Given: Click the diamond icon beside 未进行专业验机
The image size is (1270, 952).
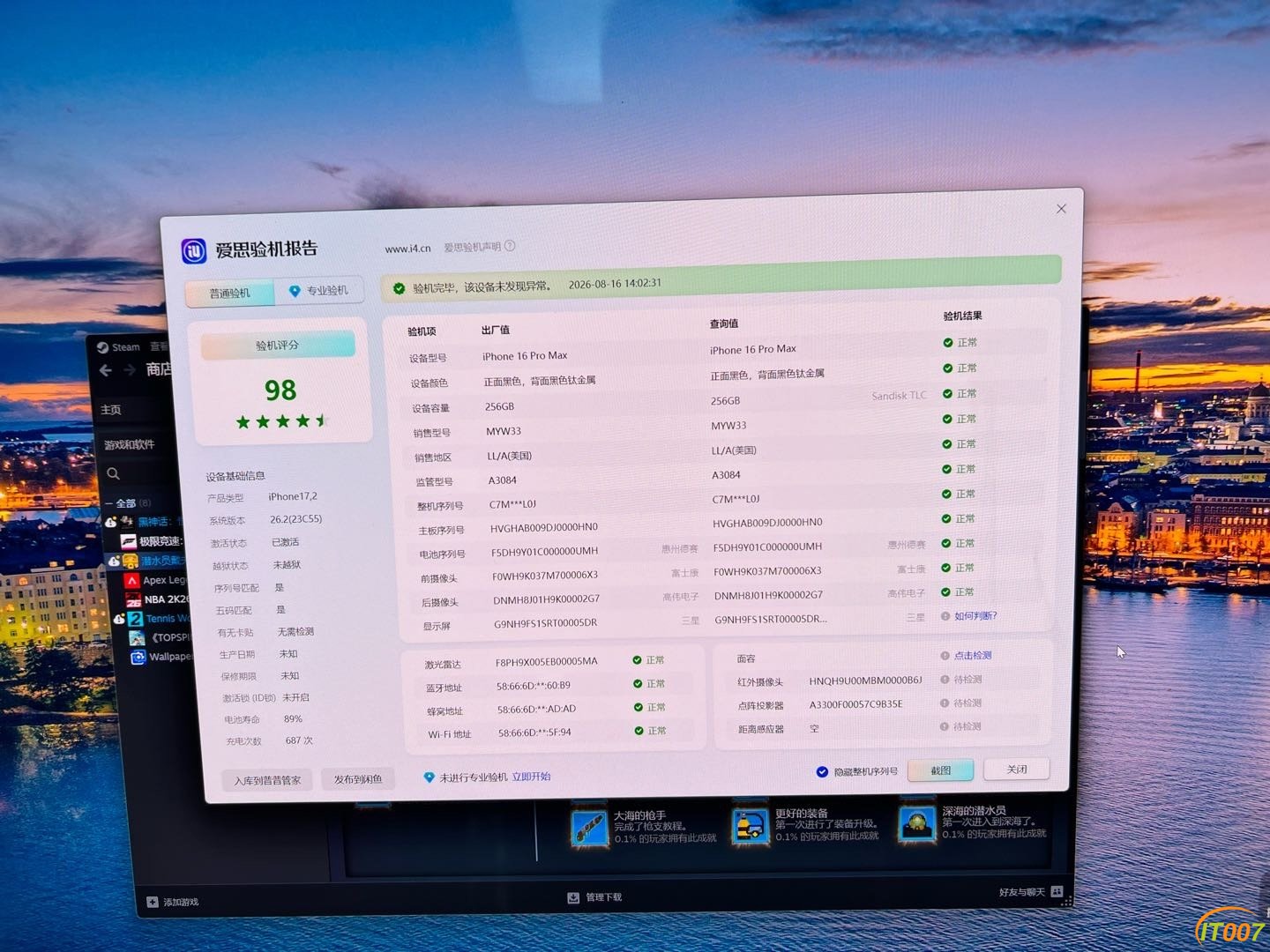Looking at the screenshot, I should (429, 777).
